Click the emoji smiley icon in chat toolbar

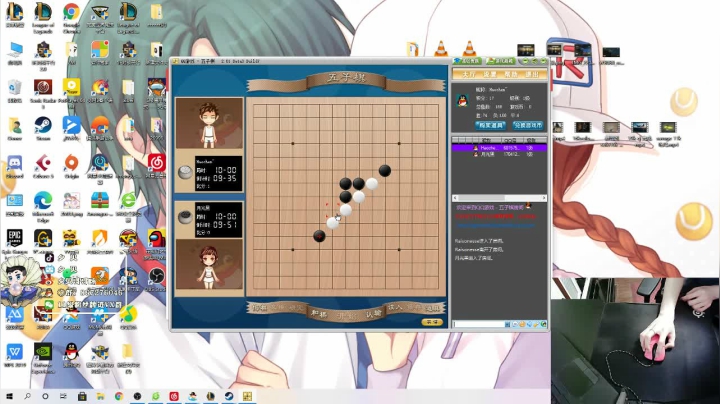click(x=522, y=324)
